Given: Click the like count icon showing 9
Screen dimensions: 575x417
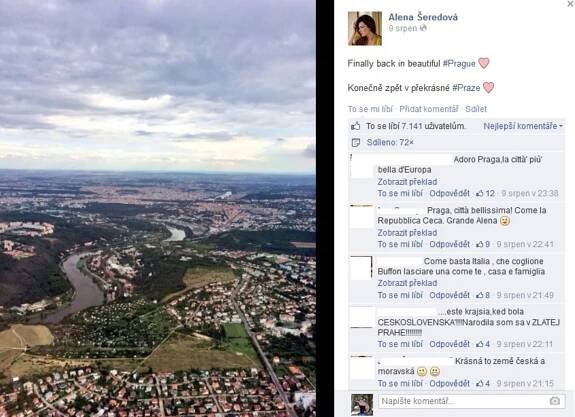Looking at the screenshot, I should (479, 244).
